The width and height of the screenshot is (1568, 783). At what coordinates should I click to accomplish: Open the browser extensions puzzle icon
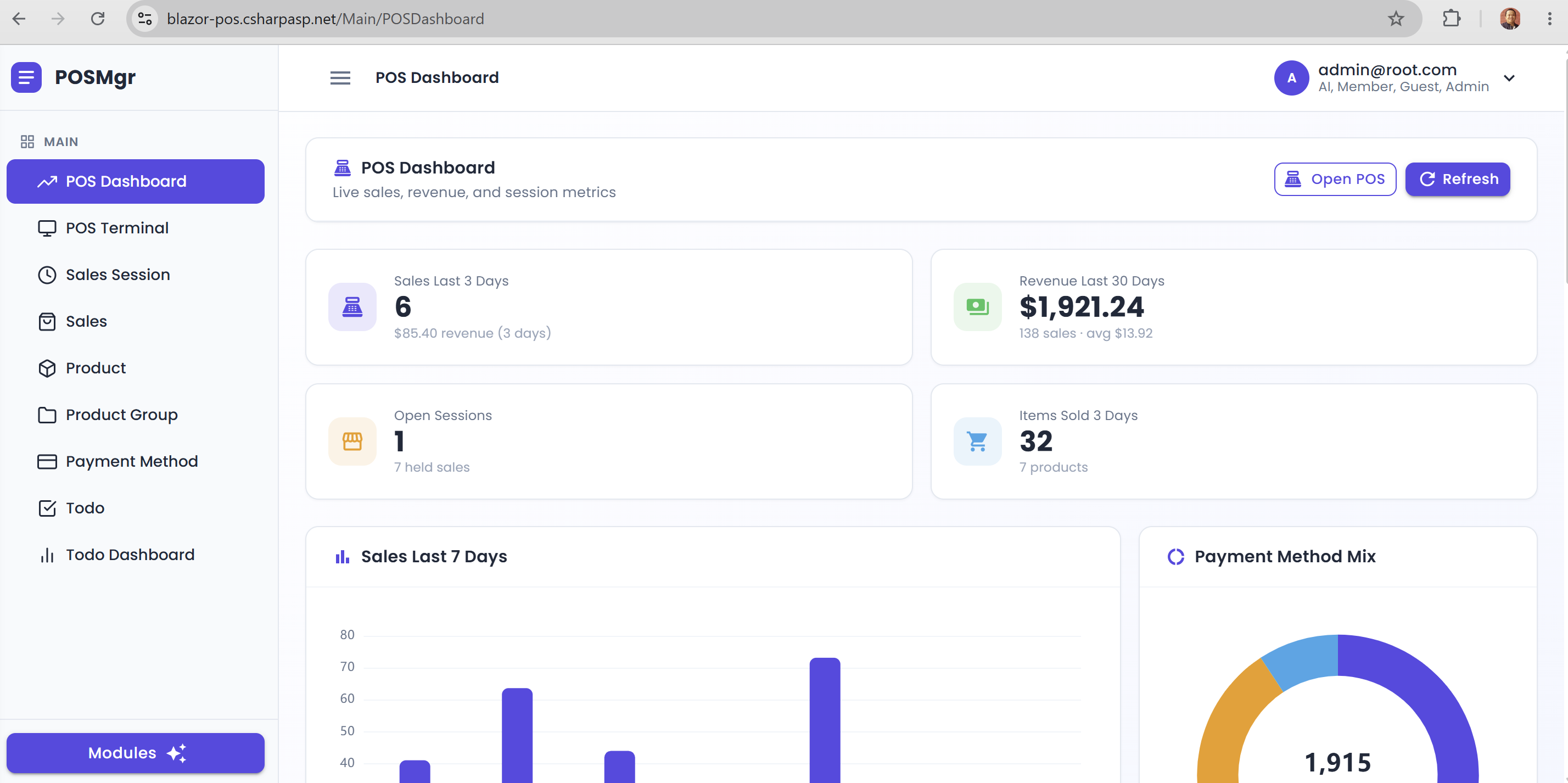pos(1452,19)
